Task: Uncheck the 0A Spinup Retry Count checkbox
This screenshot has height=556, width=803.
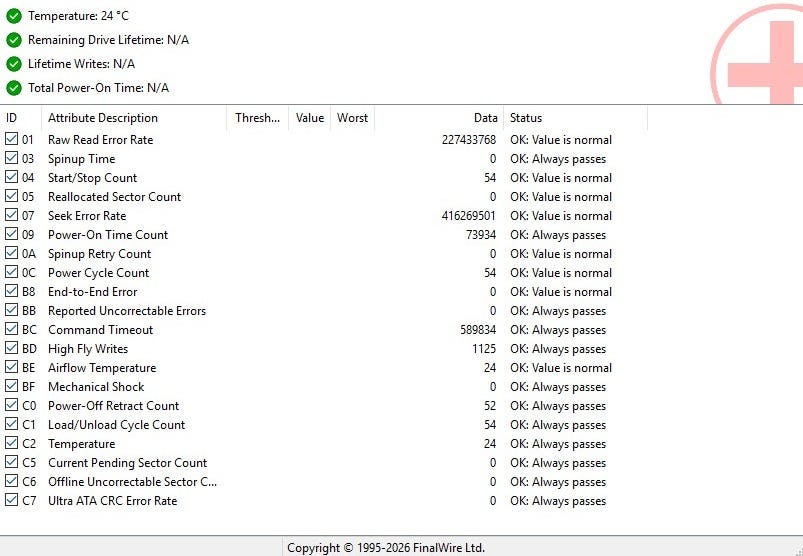Action: point(11,253)
